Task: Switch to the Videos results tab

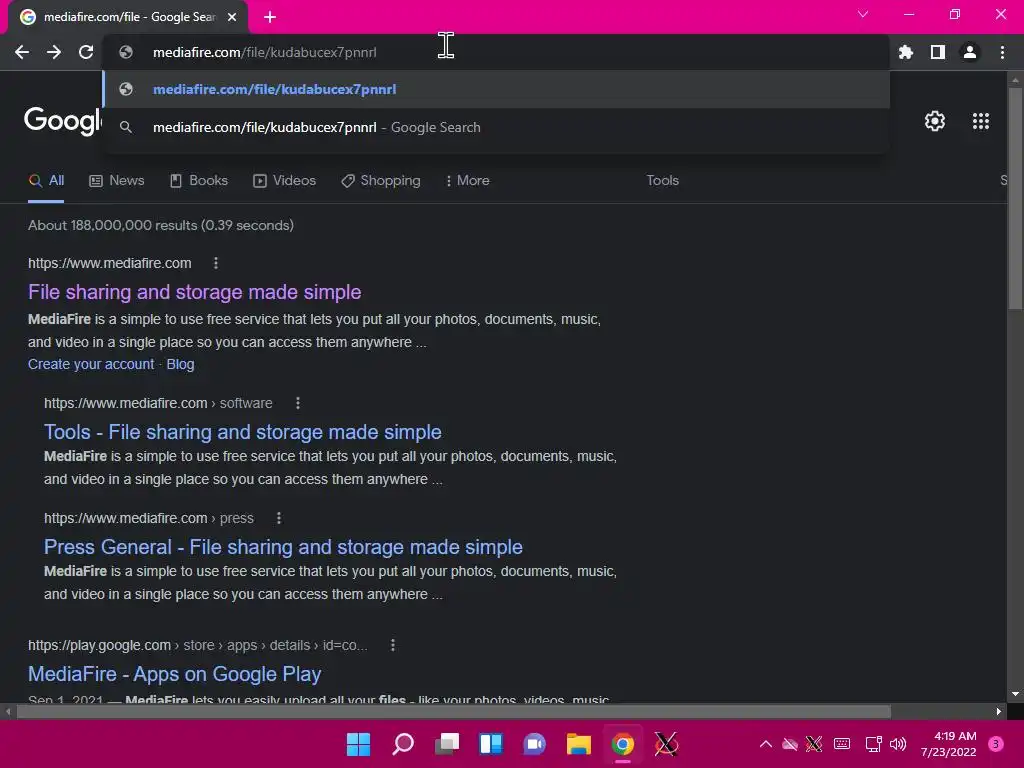Action: [x=285, y=180]
